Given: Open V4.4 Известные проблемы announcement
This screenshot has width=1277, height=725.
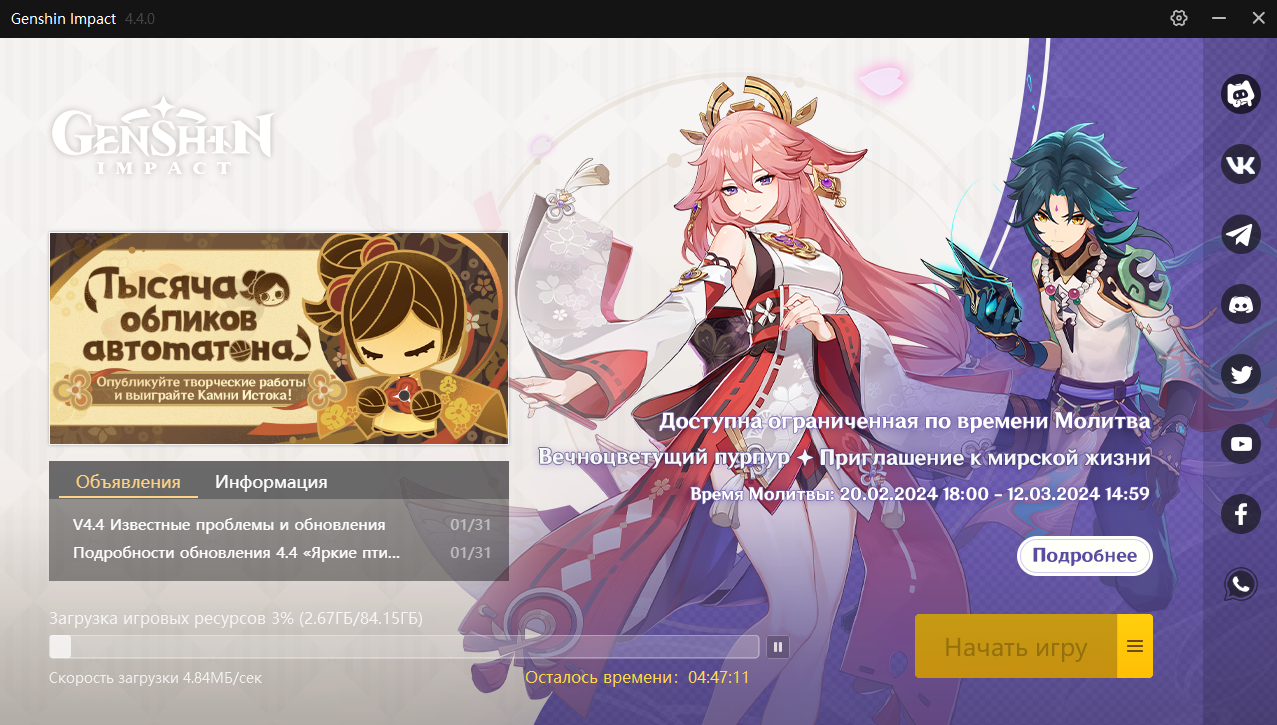Looking at the screenshot, I should [282, 525].
